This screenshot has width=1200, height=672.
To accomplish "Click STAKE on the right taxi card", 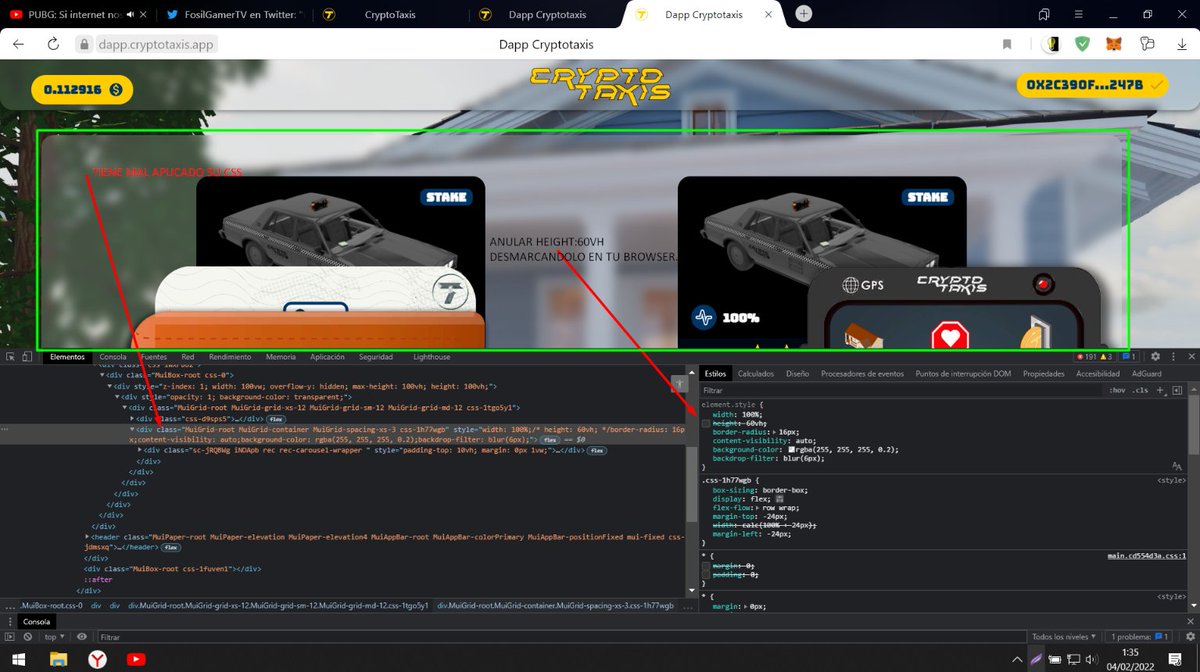I will coord(927,197).
